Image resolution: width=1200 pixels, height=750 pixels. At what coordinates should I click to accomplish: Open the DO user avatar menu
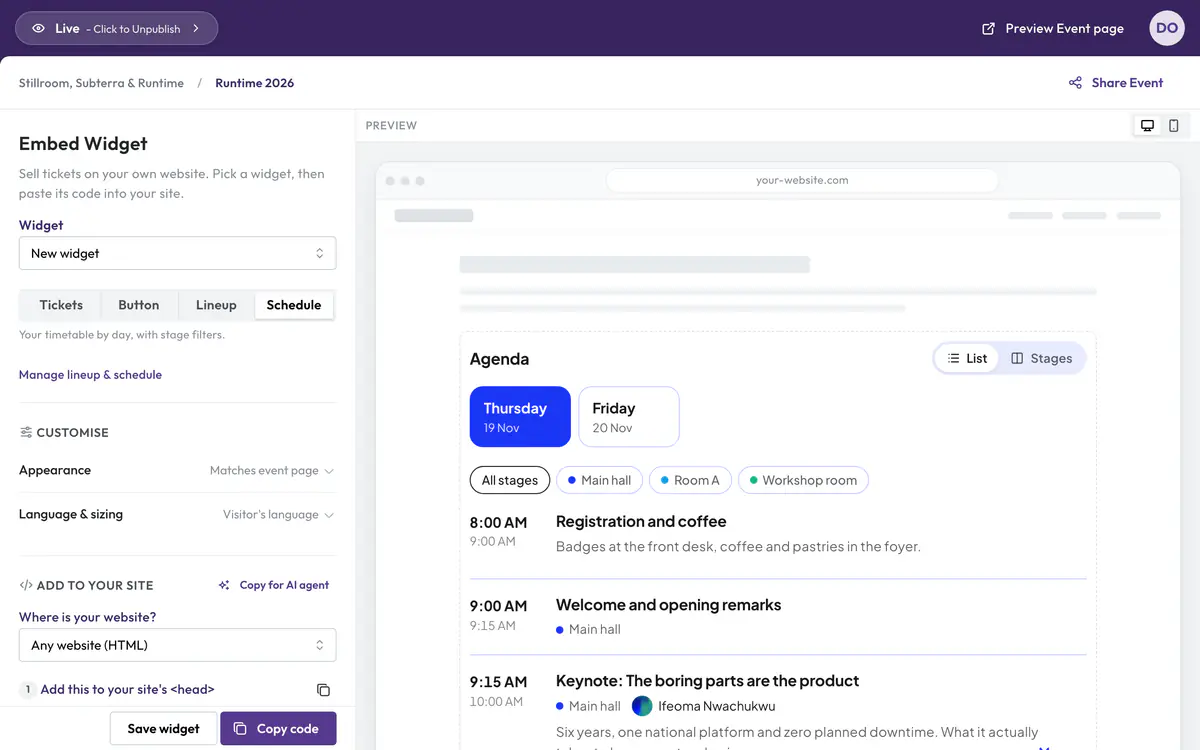[1167, 28]
